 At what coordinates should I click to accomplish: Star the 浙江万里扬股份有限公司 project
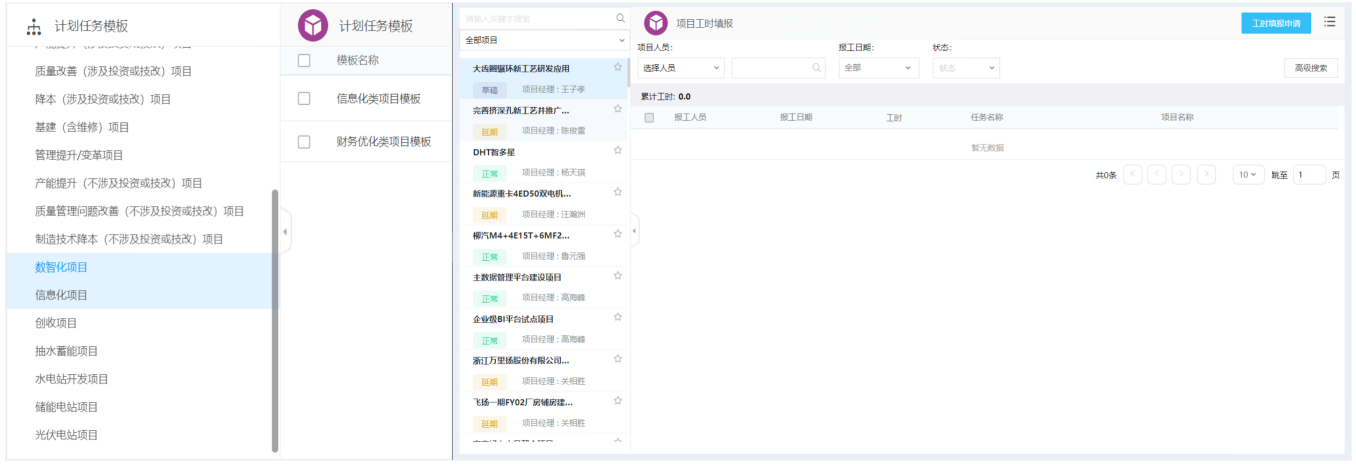(618, 359)
